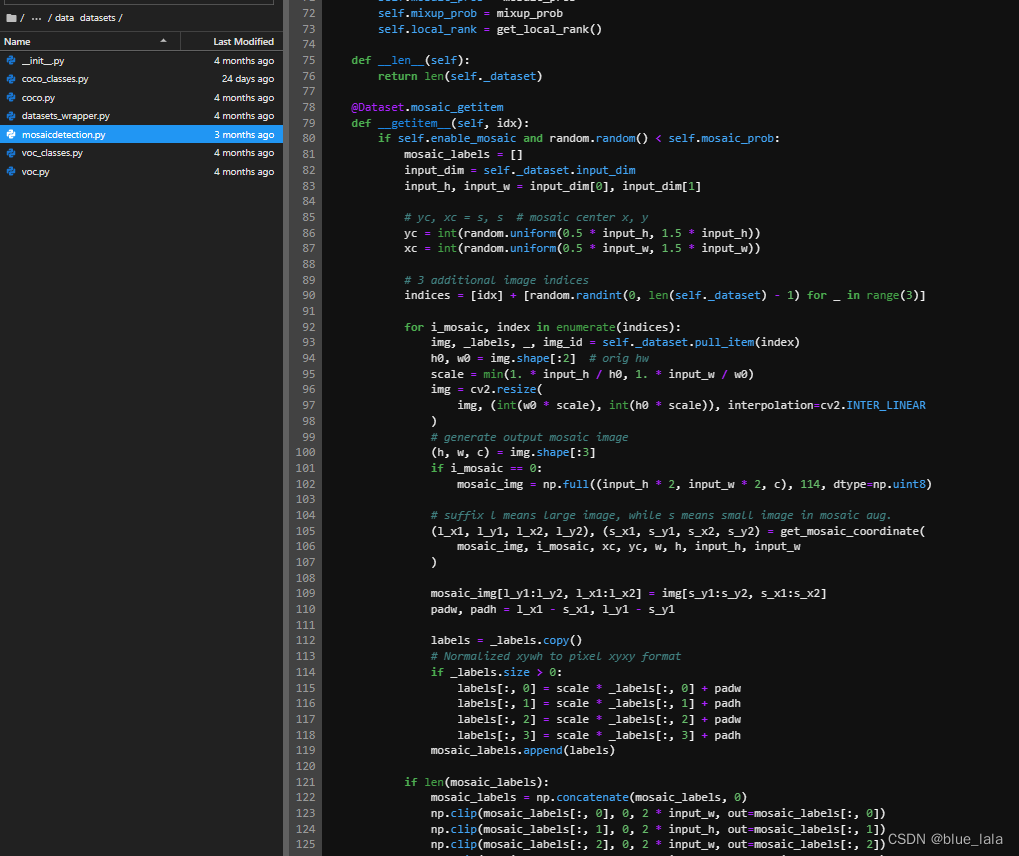
Task: Click get_mosaic_coordinate in the code
Action: click(x=849, y=531)
